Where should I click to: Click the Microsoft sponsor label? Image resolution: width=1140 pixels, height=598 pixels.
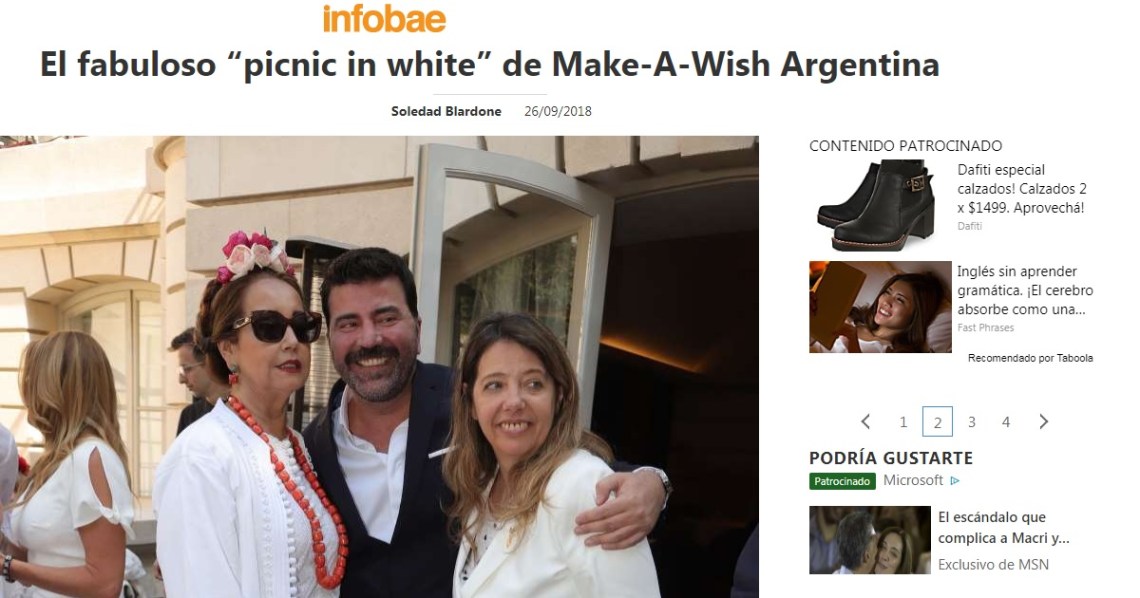coord(913,480)
